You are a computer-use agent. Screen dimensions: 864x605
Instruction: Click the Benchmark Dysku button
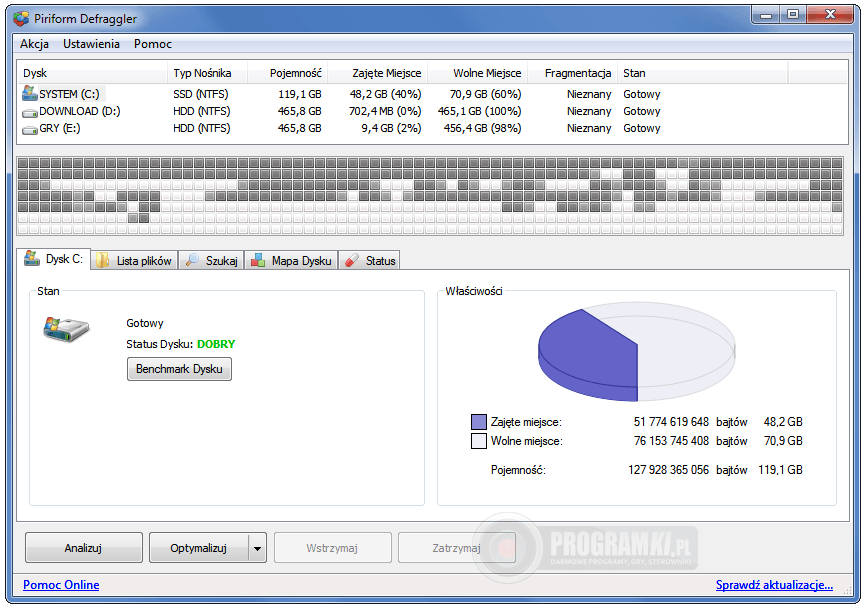[179, 369]
